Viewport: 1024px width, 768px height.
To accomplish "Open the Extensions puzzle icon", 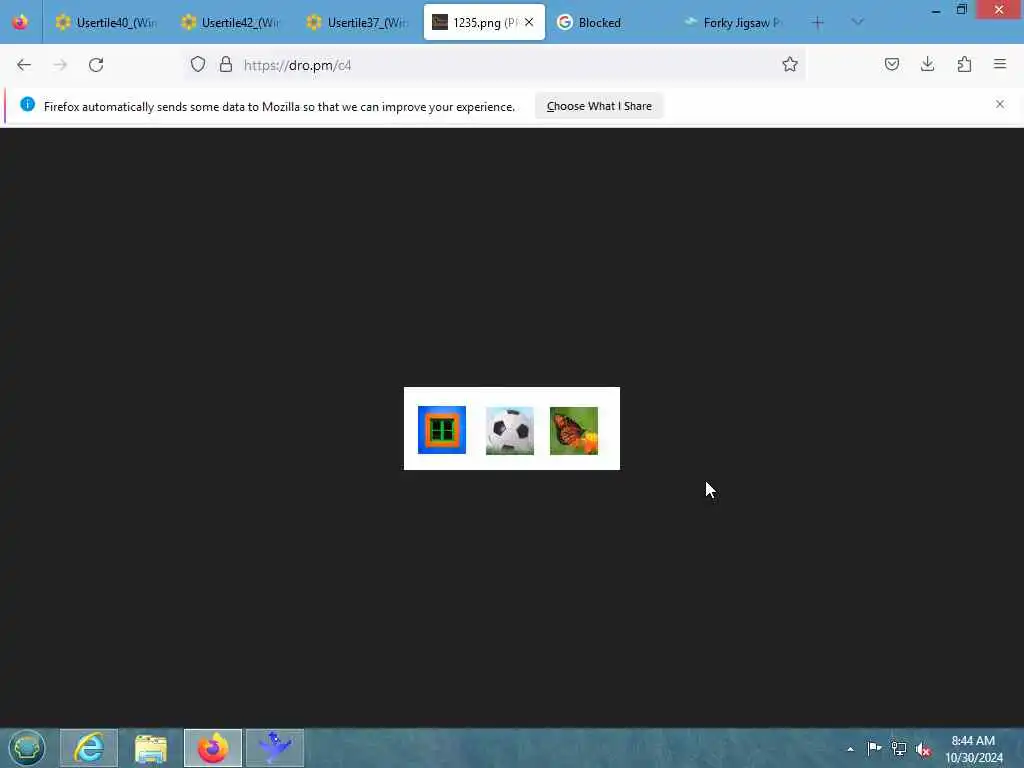I will 964,64.
